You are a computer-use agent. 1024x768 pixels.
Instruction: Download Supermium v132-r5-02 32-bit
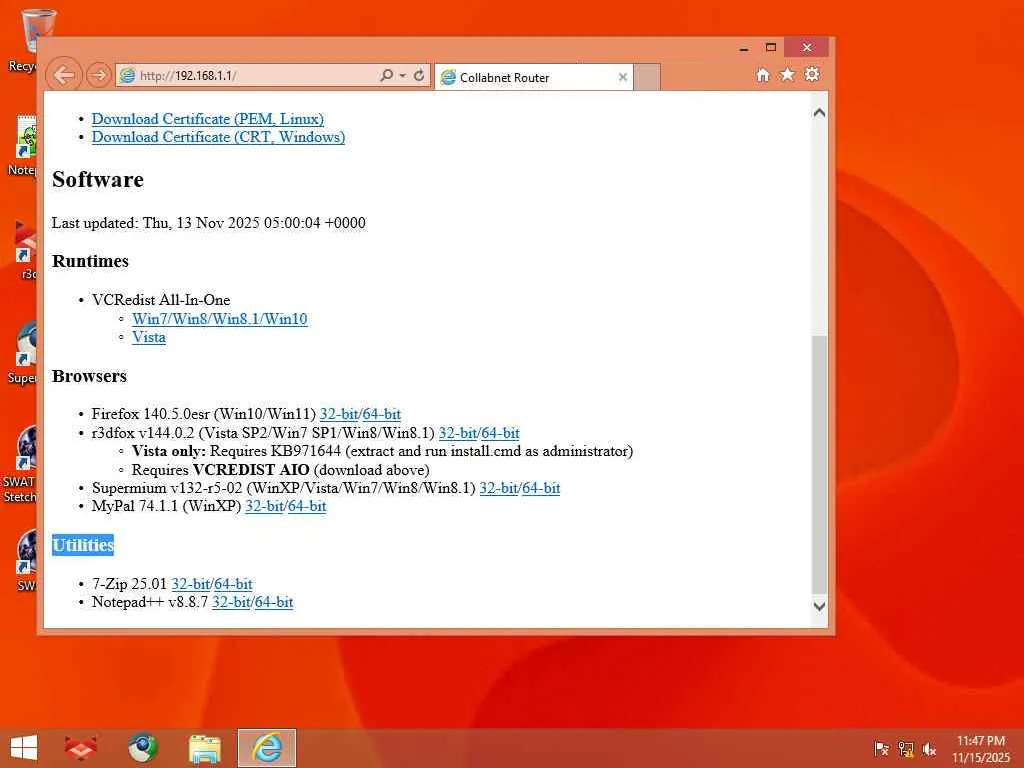499,488
